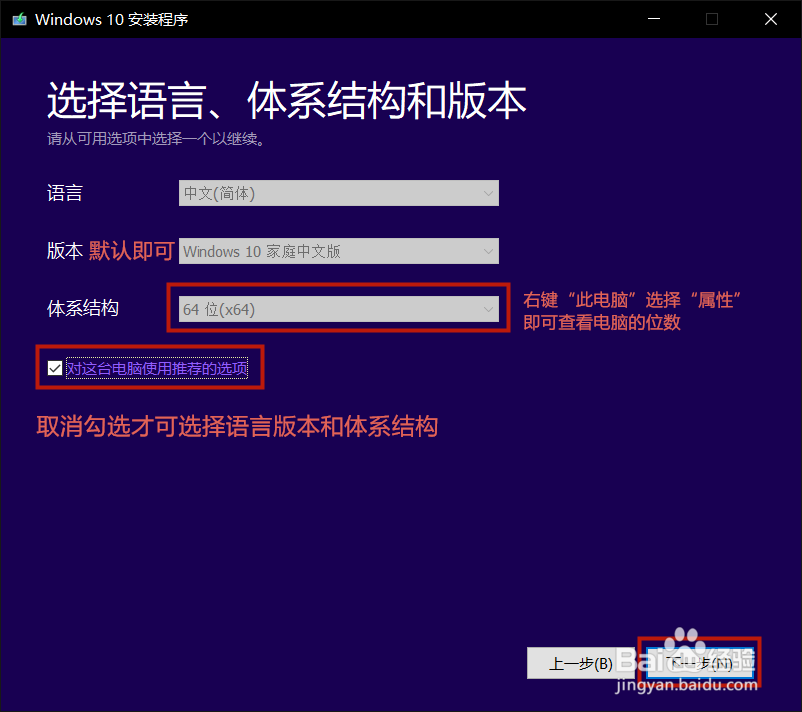This screenshot has height=712, width=802.
Task: Open the 64 位(x64) architecture dropdown
Action: (338, 309)
